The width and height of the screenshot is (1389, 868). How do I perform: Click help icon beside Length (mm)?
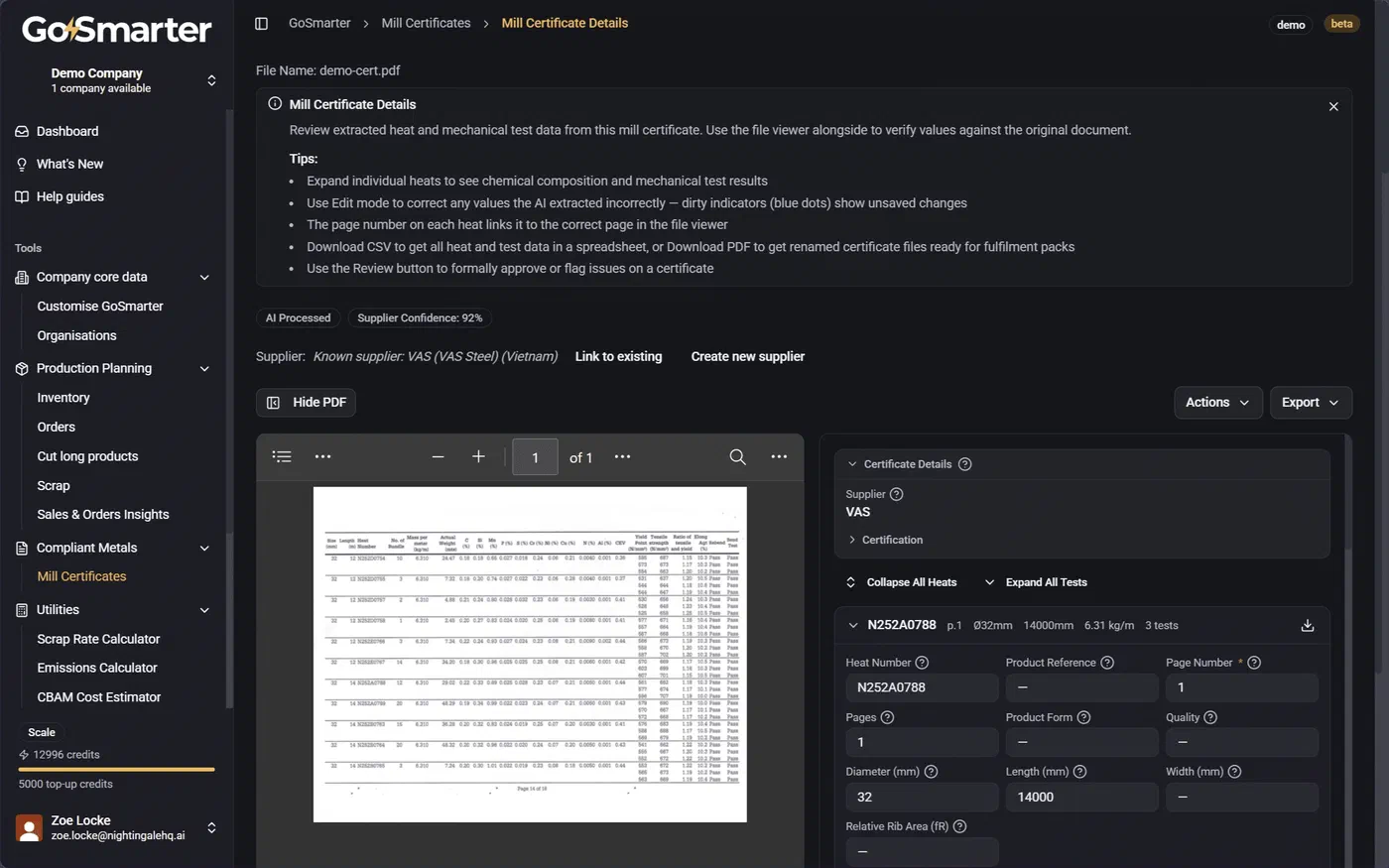(x=1079, y=772)
